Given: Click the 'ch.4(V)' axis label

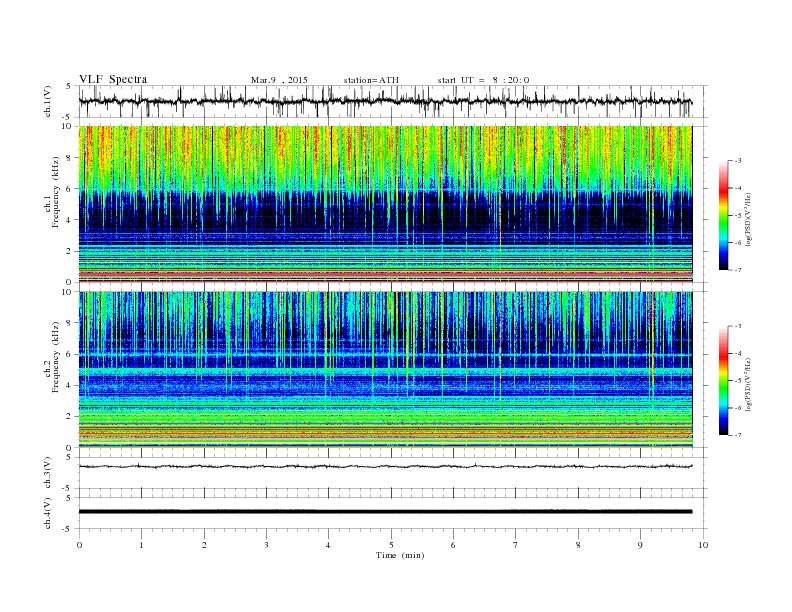Looking at the screenshot, I should (48, 513).
